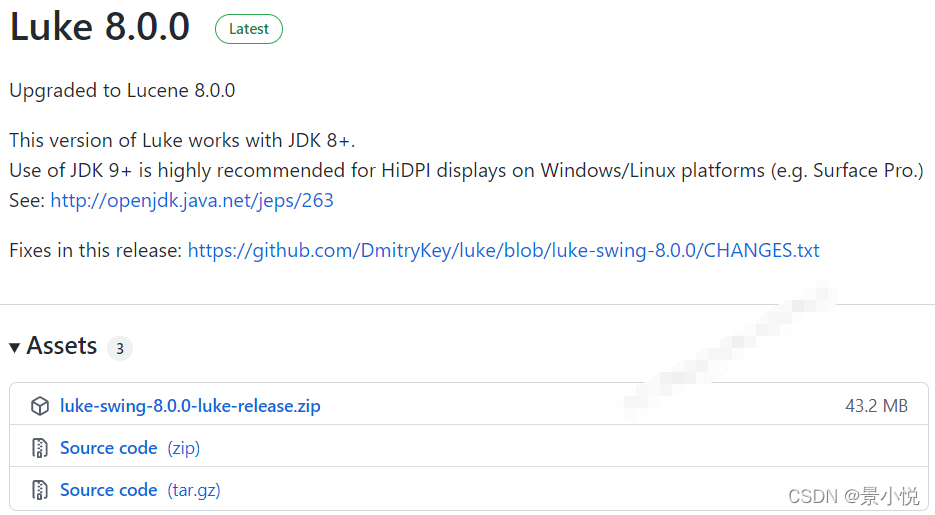Viewport: 935px width, 515px height.
Task: Open the openjdk.java.net/jeps/263 link
Action: pyautogui.click(x=192, y=200)
